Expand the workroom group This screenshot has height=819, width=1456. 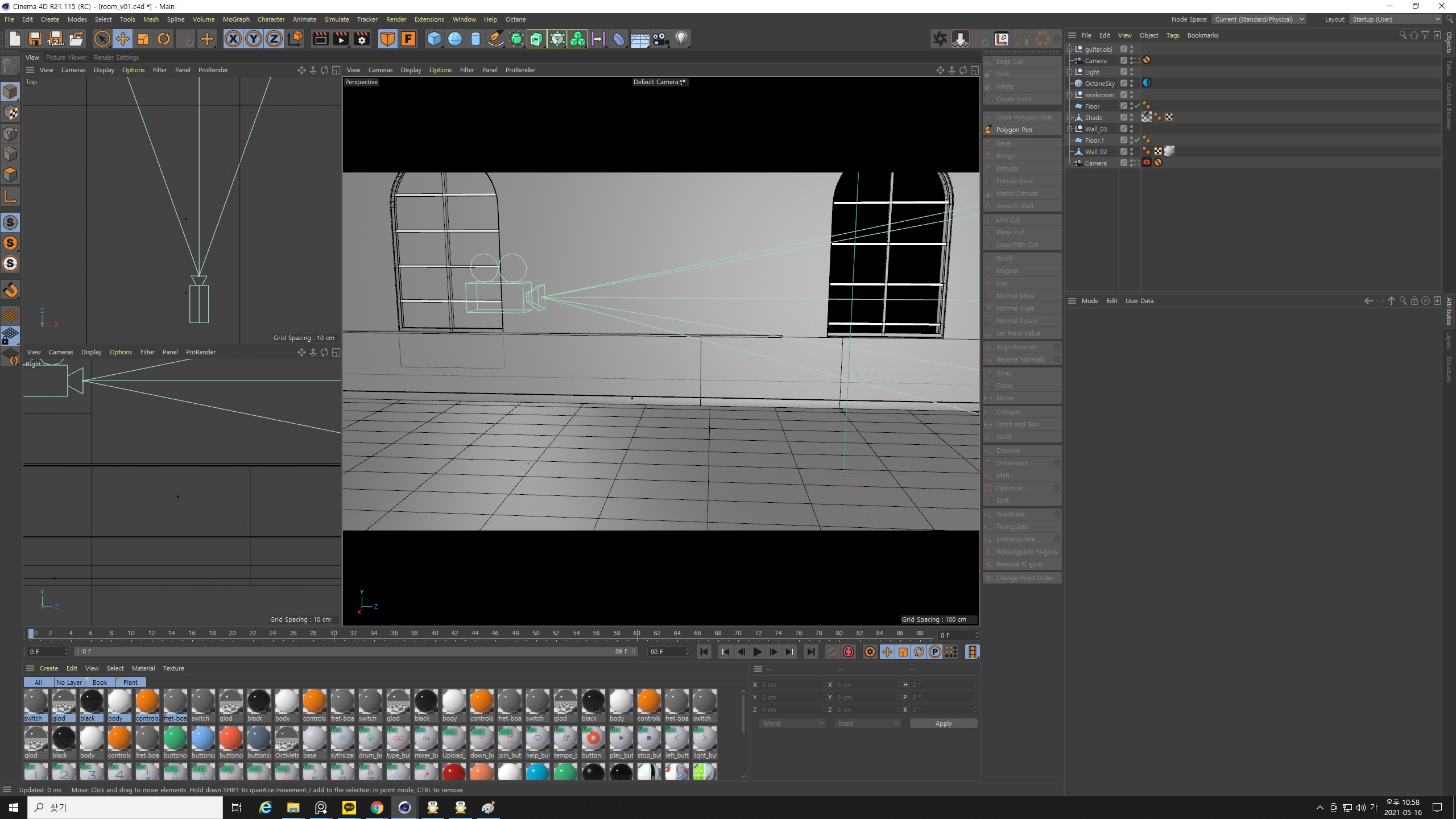click(x=1070, y=95)
